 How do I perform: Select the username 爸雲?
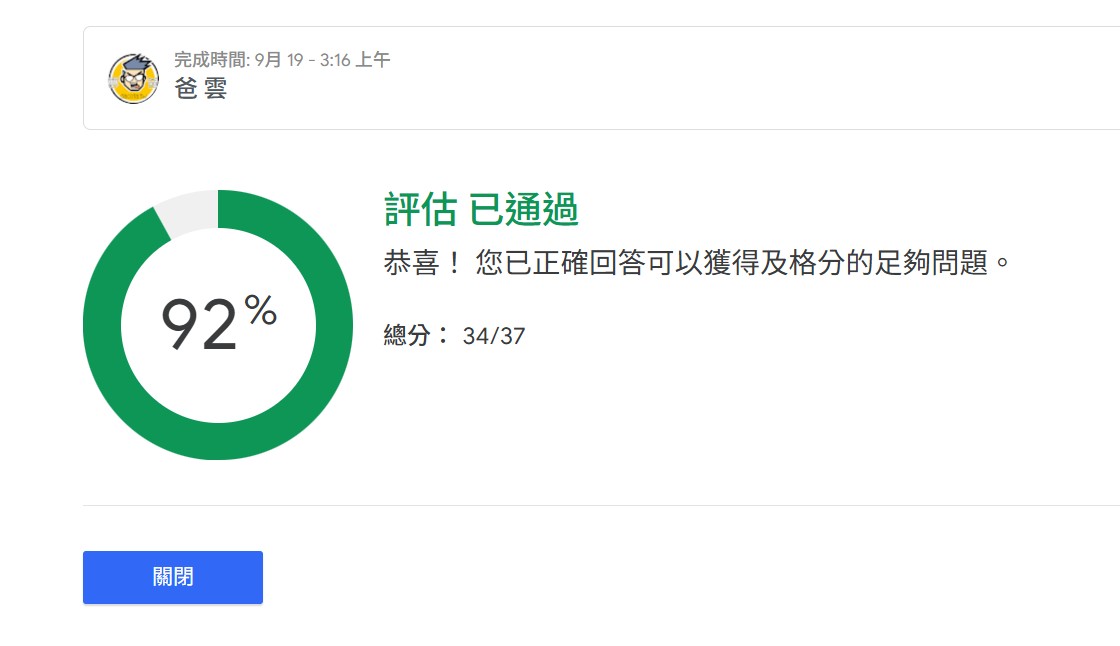[x=200, y=89]
